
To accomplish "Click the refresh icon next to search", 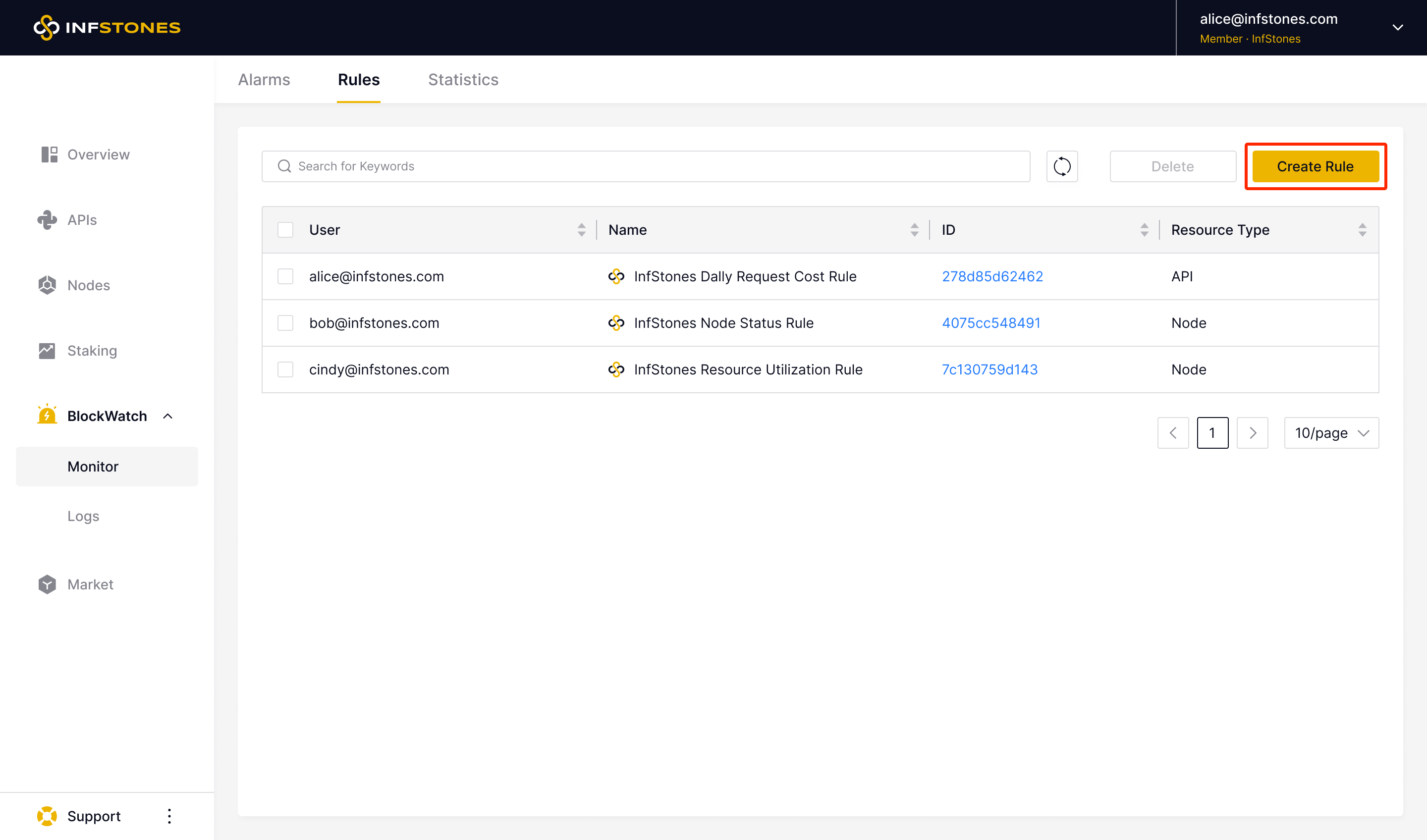I will point(1062,166).
